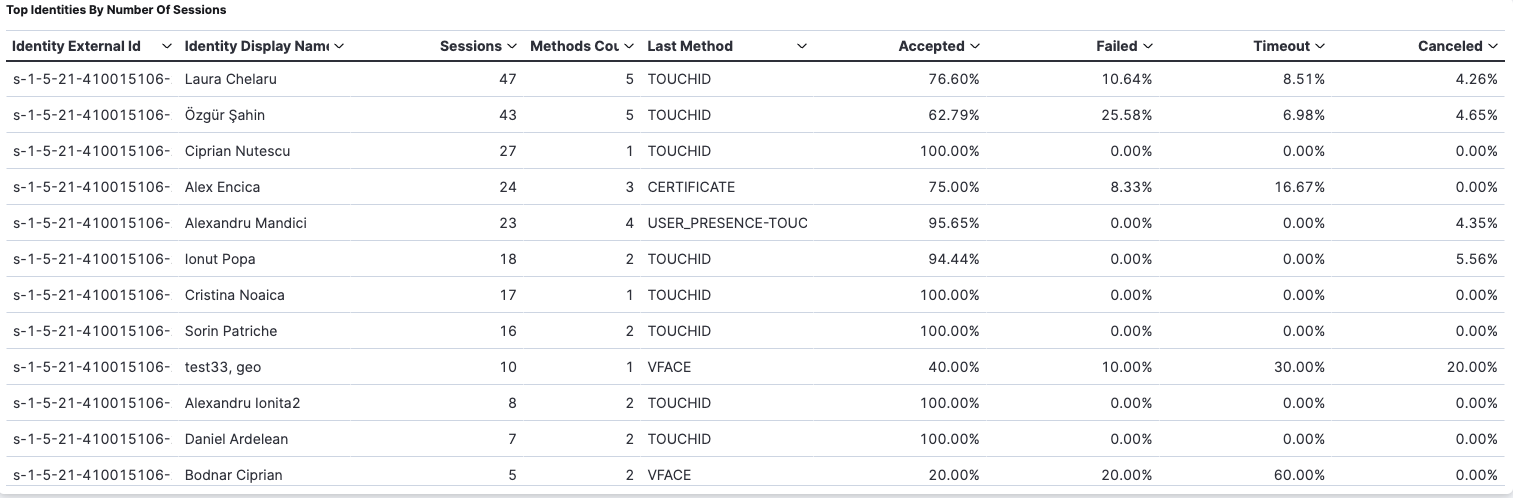Click the Failed column chevron
1513x498 pixels.
(x=1148, y=46)
